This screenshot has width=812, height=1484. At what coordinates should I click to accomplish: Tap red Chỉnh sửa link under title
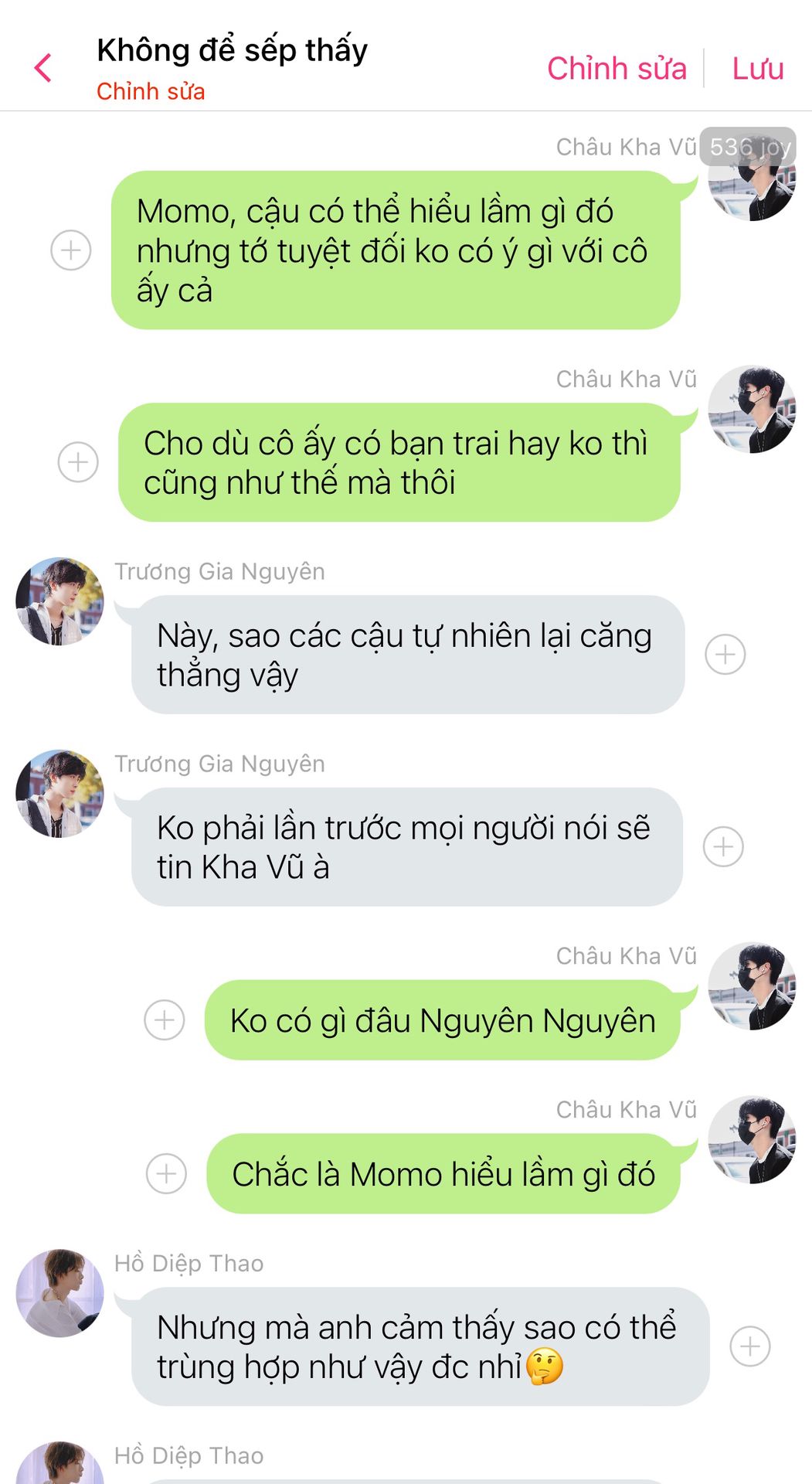point(151,91)
